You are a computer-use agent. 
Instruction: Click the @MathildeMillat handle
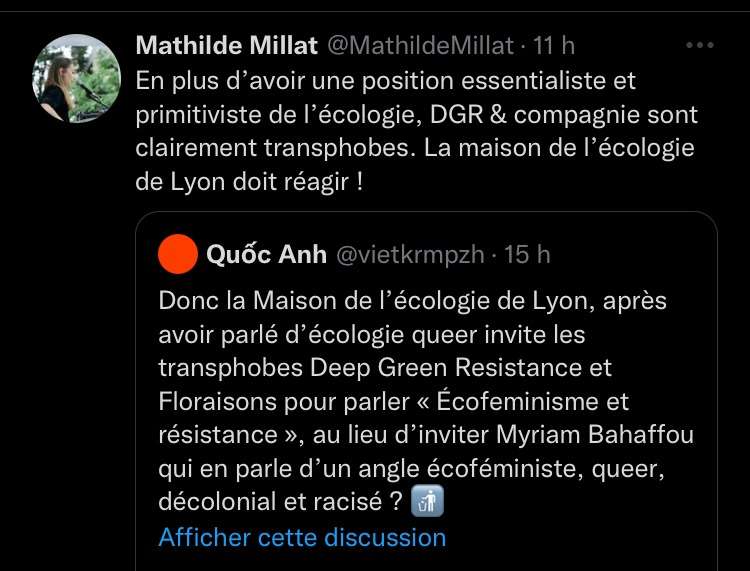tap(420, 46)
